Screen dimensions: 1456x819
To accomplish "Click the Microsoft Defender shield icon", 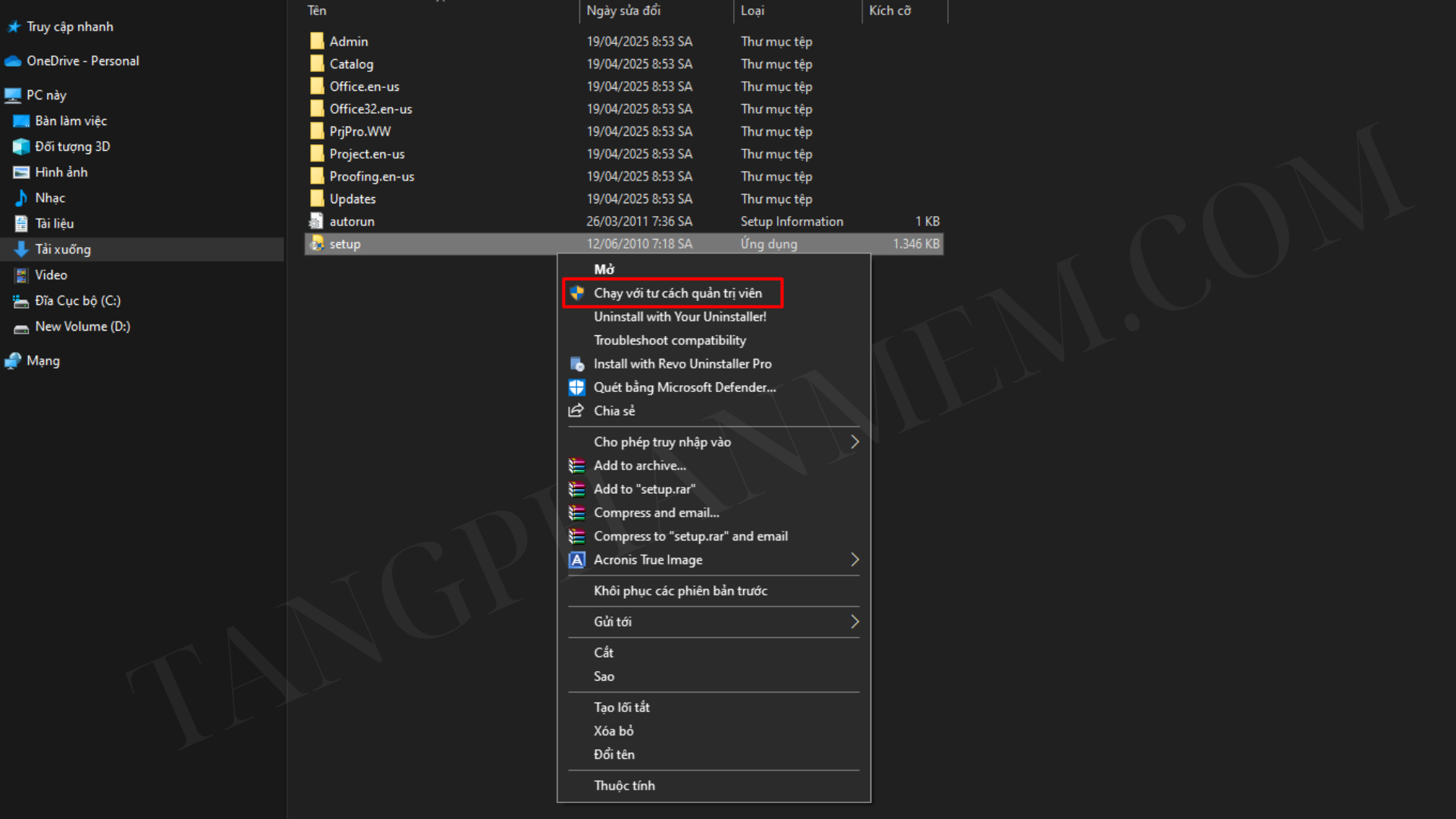I will click(x=577, y=388).
